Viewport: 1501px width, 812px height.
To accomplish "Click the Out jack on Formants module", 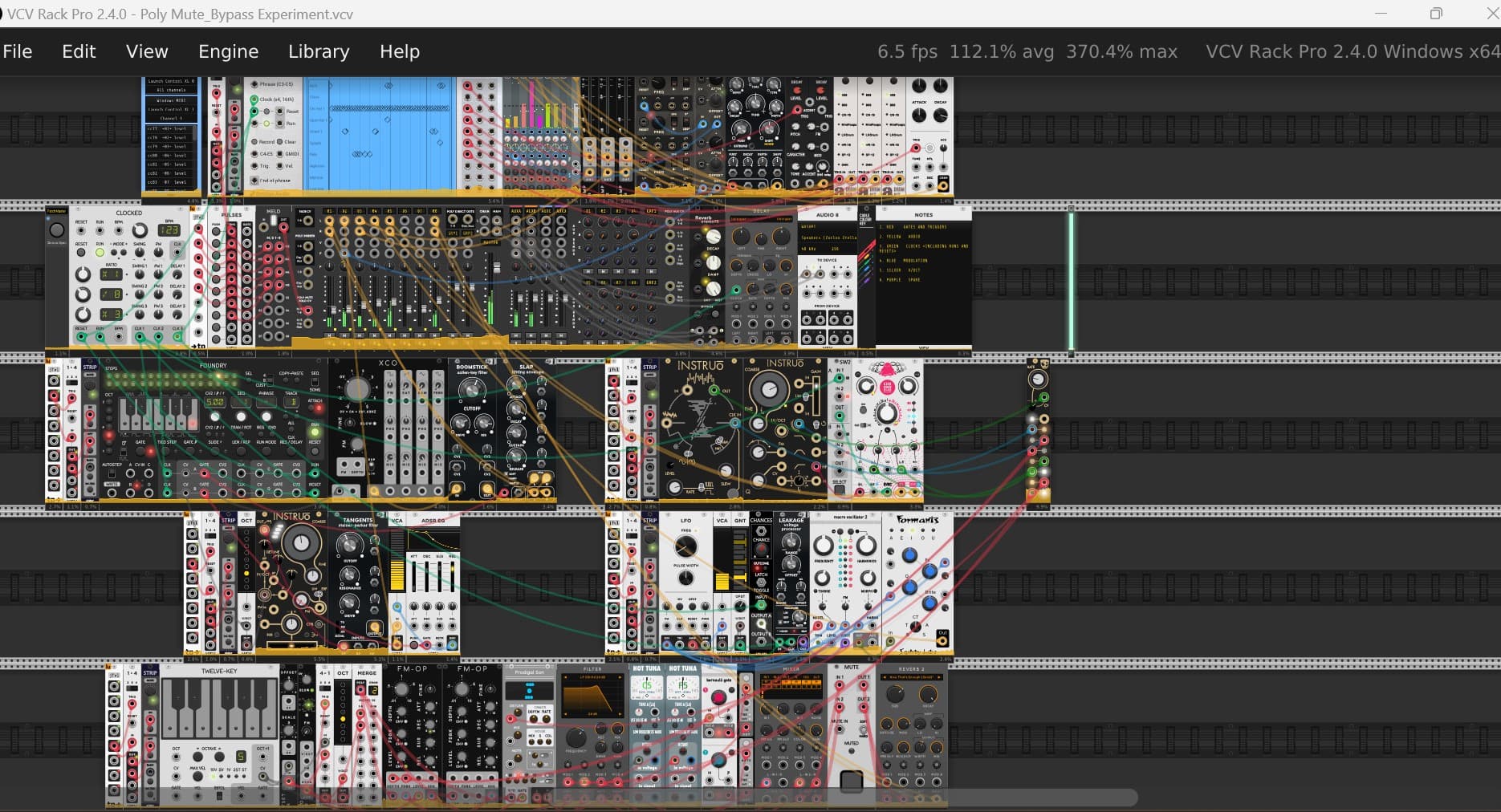I will click(942, 641).
